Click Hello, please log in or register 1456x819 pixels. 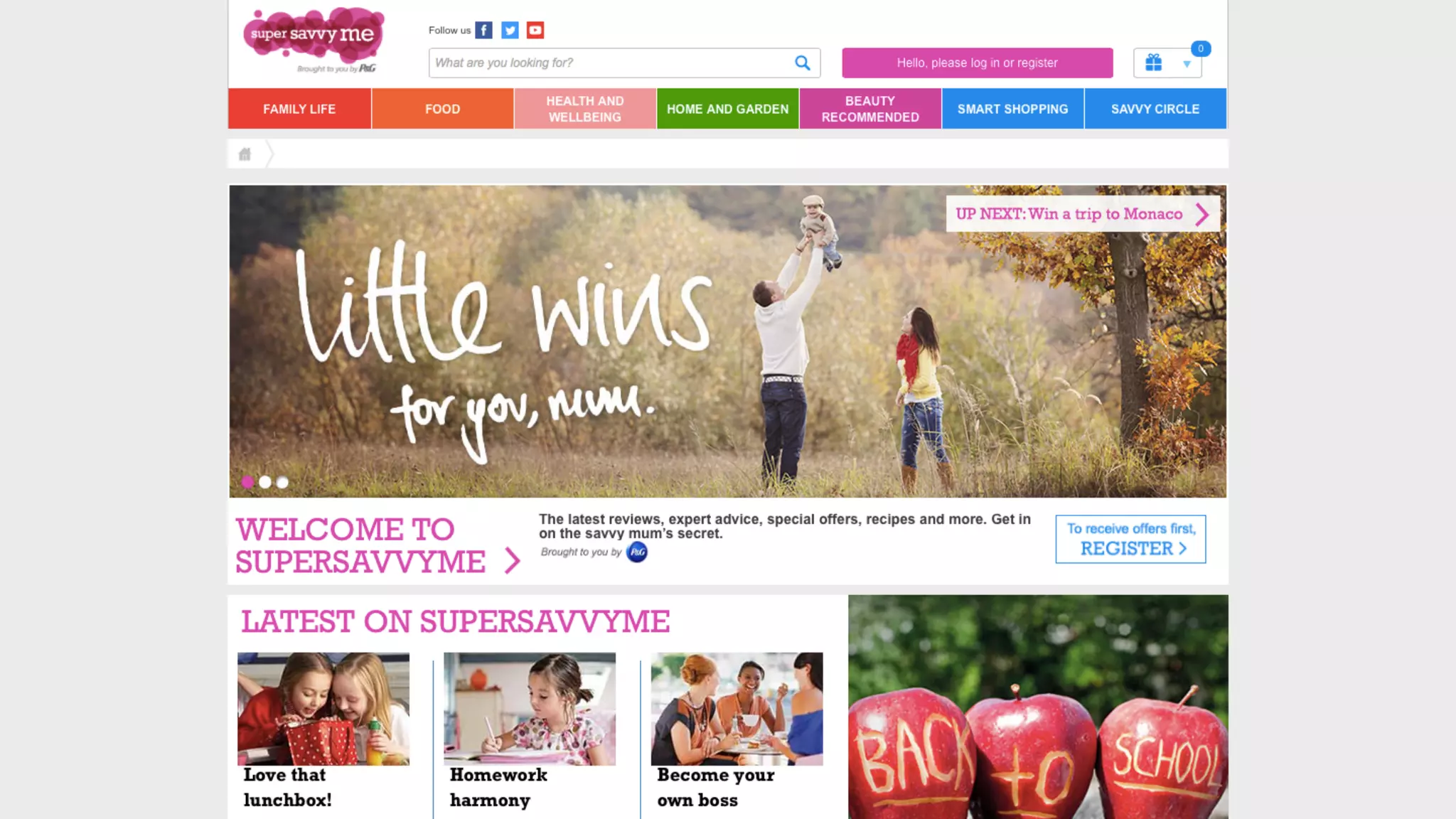click(x=978, y=63)
